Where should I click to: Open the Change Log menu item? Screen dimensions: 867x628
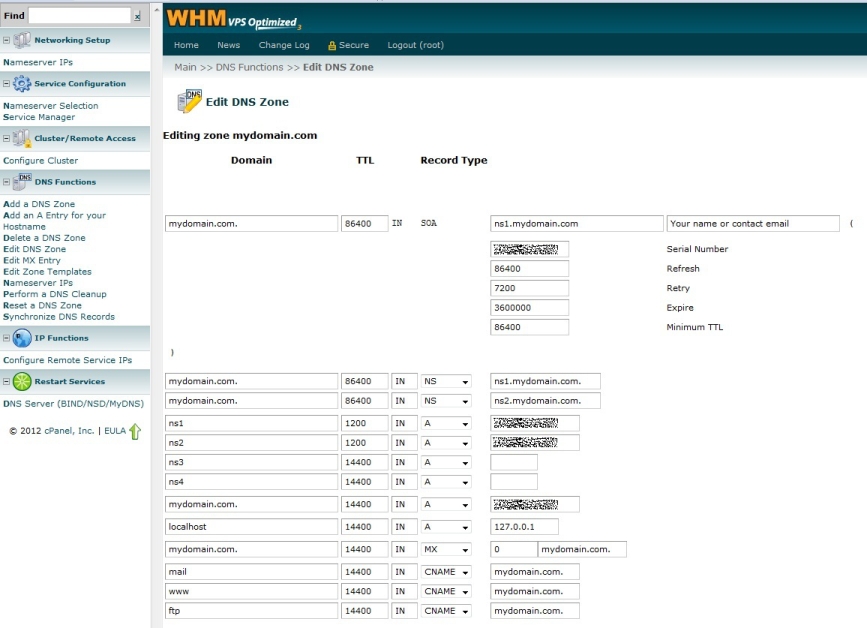(x=284, y=45)
